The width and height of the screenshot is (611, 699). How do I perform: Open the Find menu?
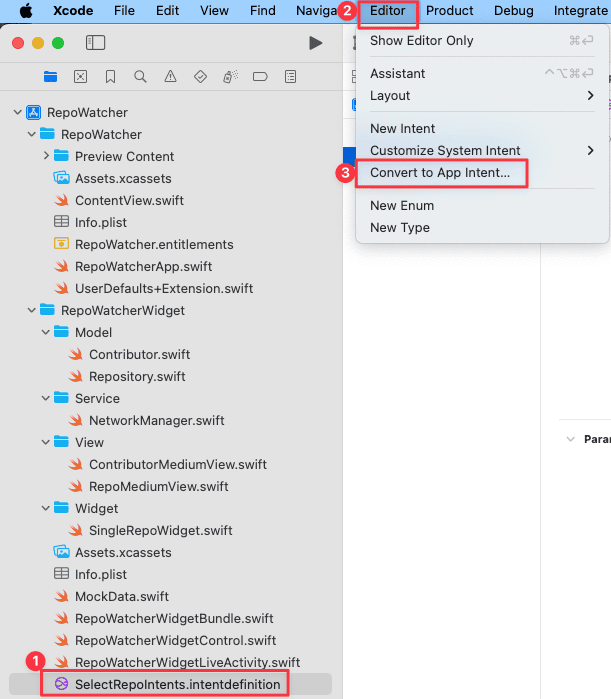coord(262,11)
